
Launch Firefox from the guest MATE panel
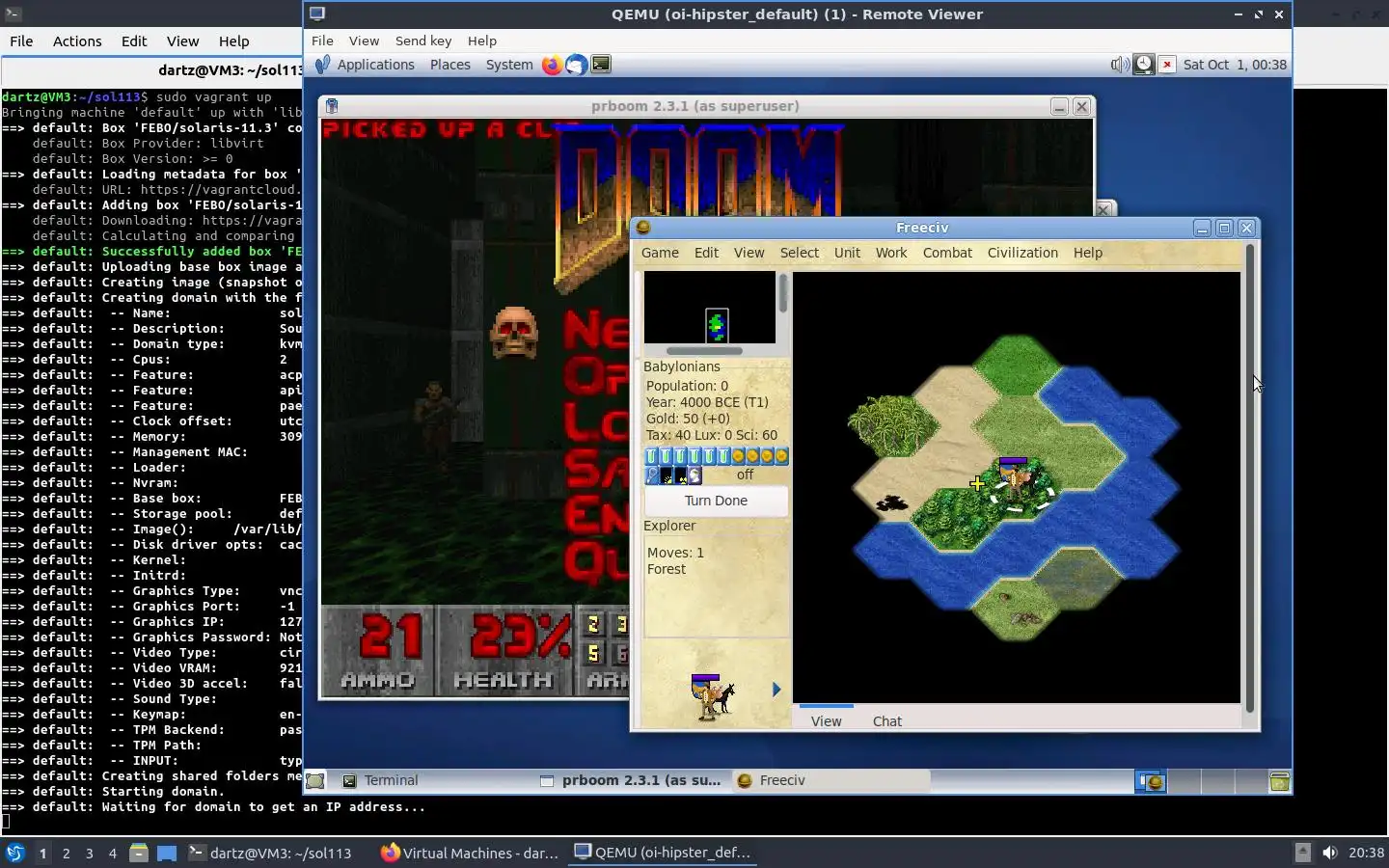[552, 65]
